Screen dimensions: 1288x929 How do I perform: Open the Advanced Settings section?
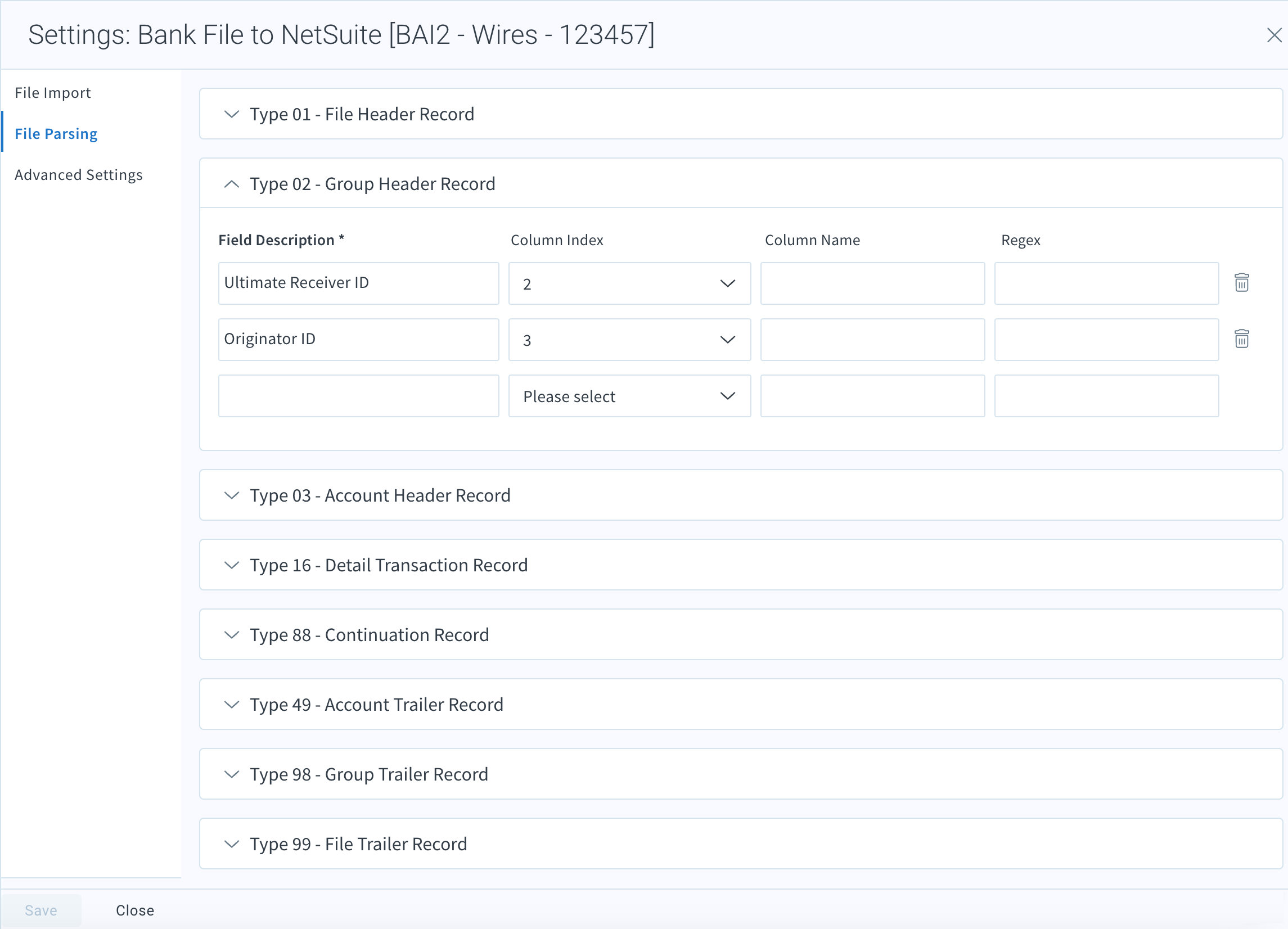(x=79, y=175)
